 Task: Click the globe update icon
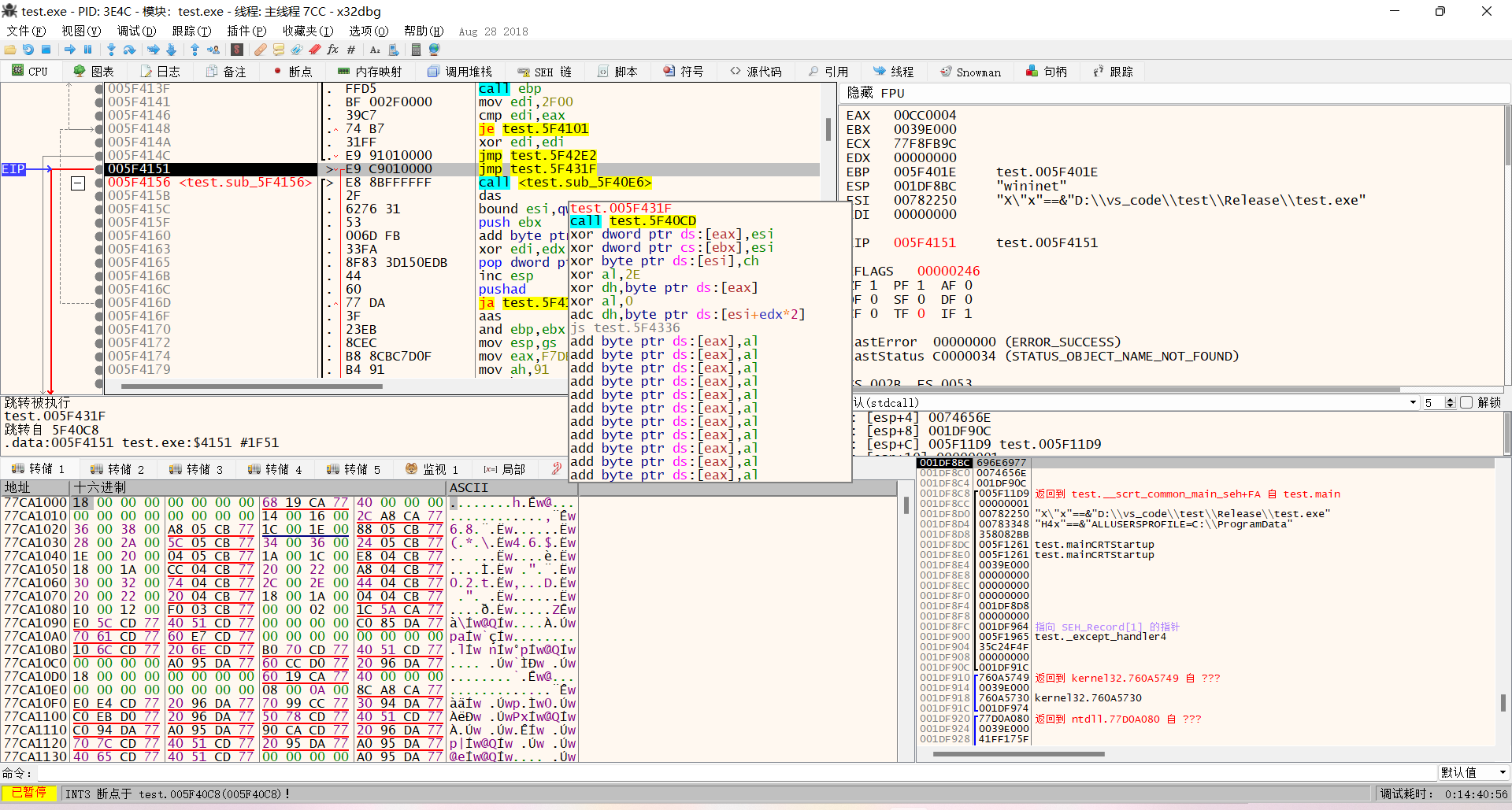click(x=434, y=50)
